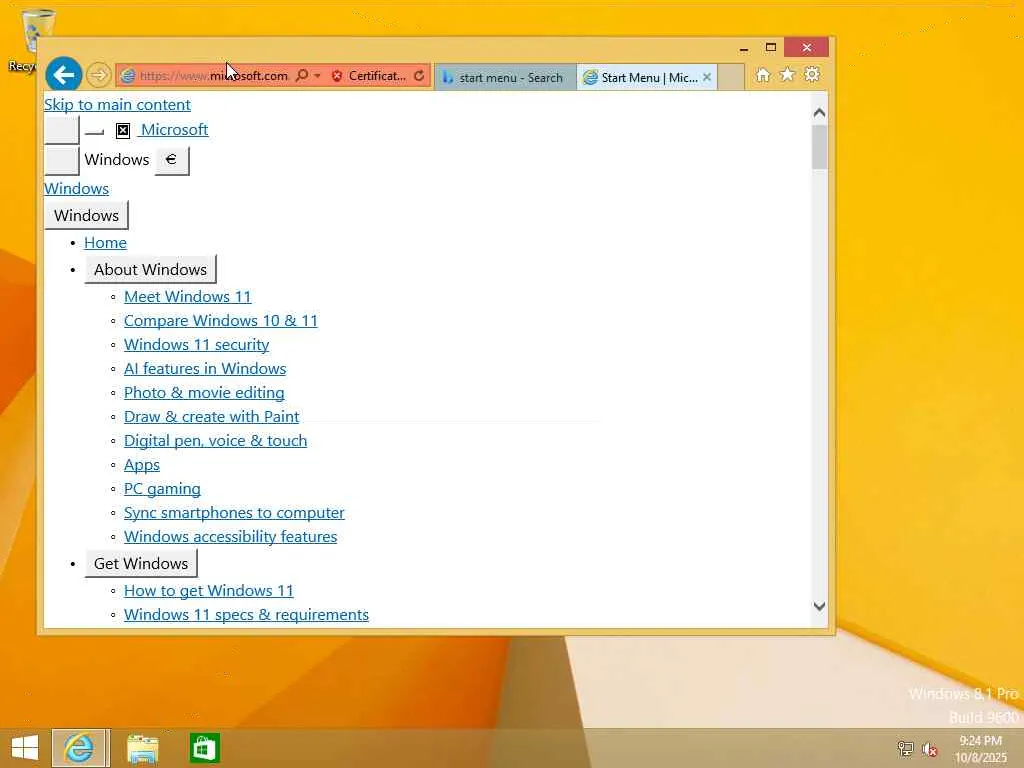The image size is (1024, 768).
Task: Follow the 'Skip to main content' link
Action: pyautogui.click(x=117, y=104)
